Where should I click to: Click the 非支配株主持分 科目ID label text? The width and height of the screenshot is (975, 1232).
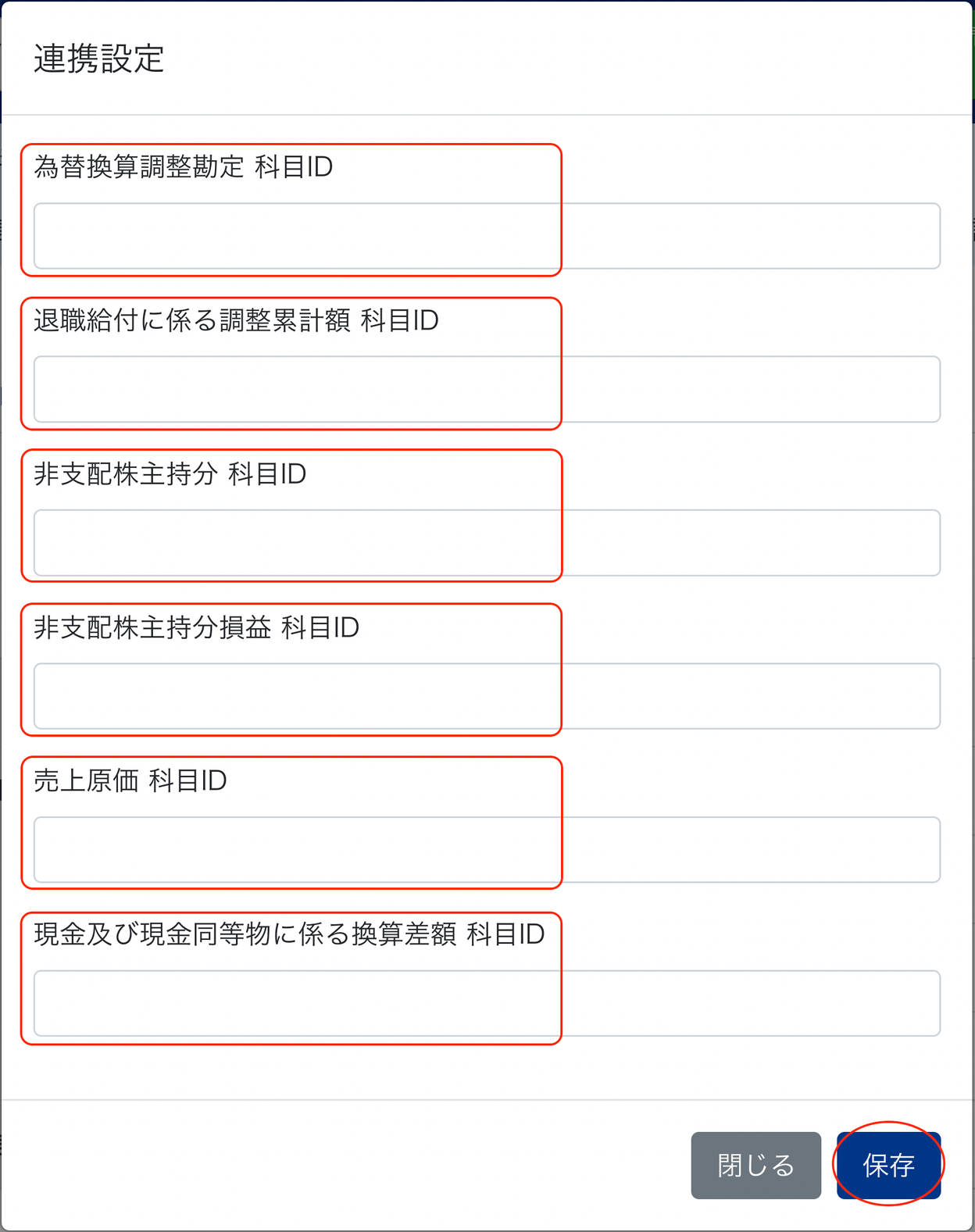[170, 474]
